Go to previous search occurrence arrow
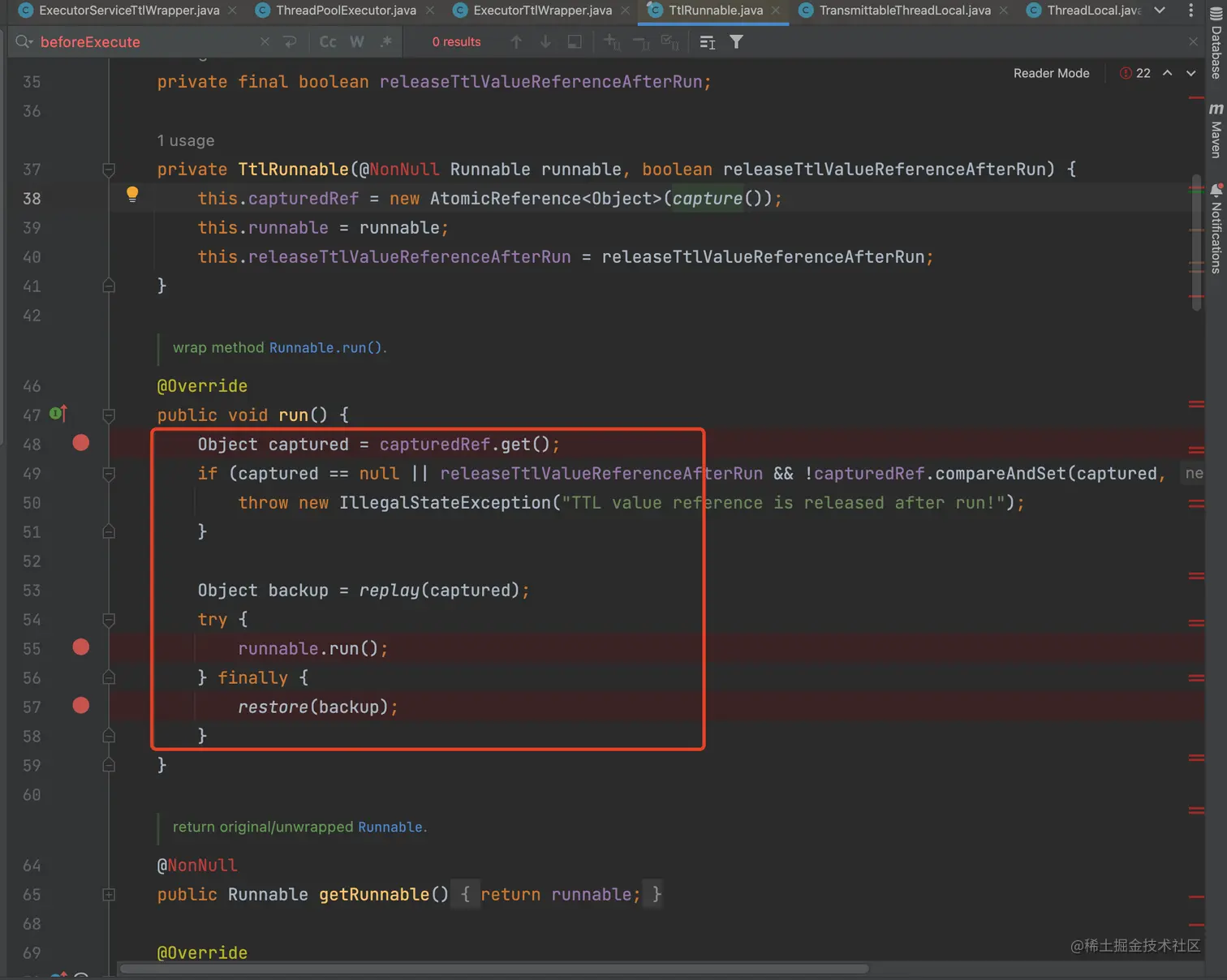The width and height of the screenshot is (1227, 980). pyautogui.click(x=516, y=42)
